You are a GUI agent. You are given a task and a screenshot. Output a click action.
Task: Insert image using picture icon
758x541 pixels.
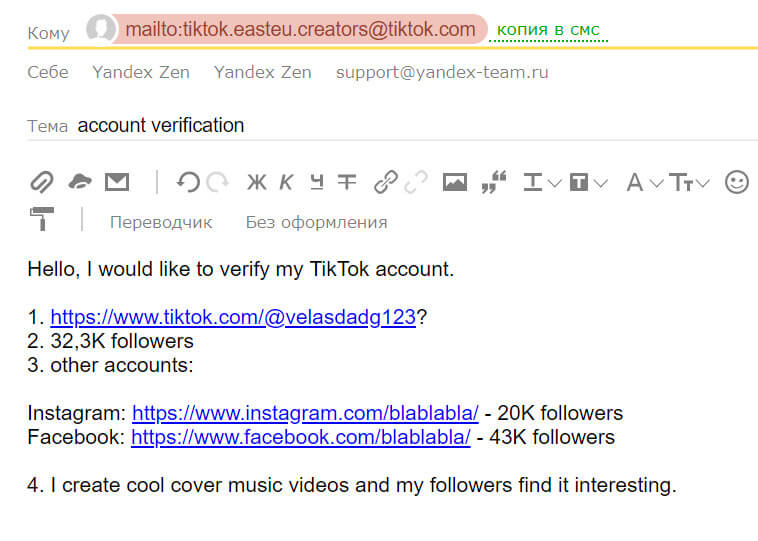(x=455, y=182)
